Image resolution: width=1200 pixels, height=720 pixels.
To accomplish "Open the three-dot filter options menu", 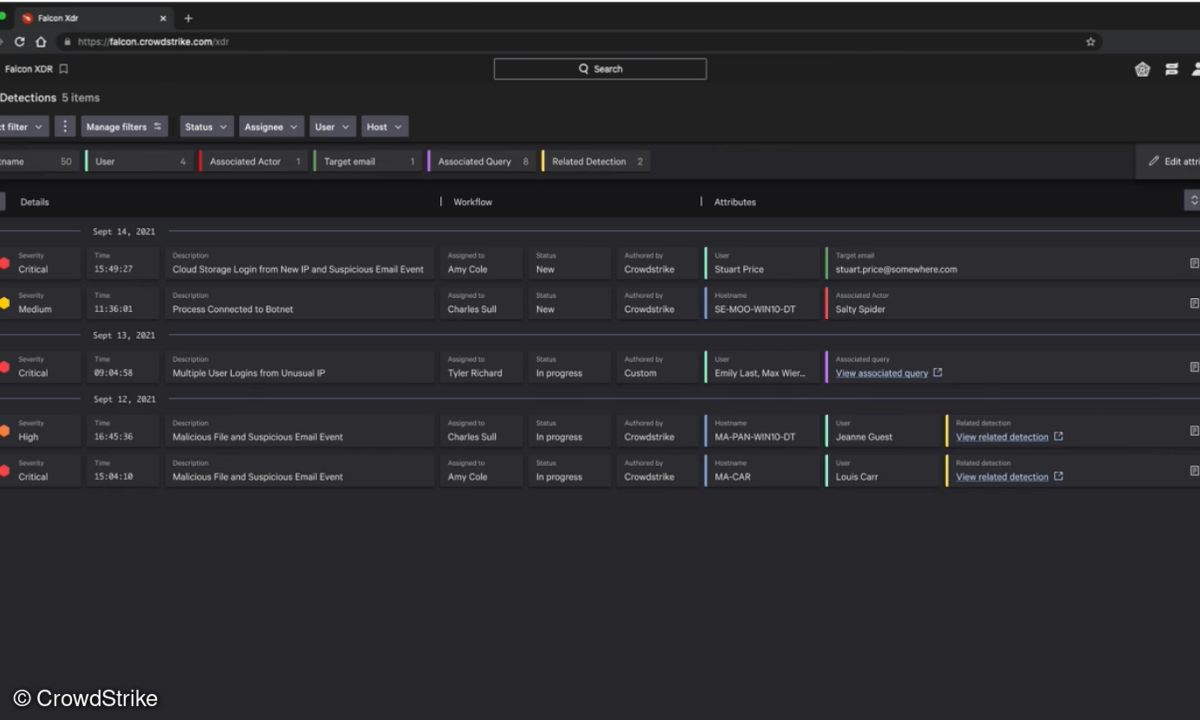I will (x=65, y=127).
